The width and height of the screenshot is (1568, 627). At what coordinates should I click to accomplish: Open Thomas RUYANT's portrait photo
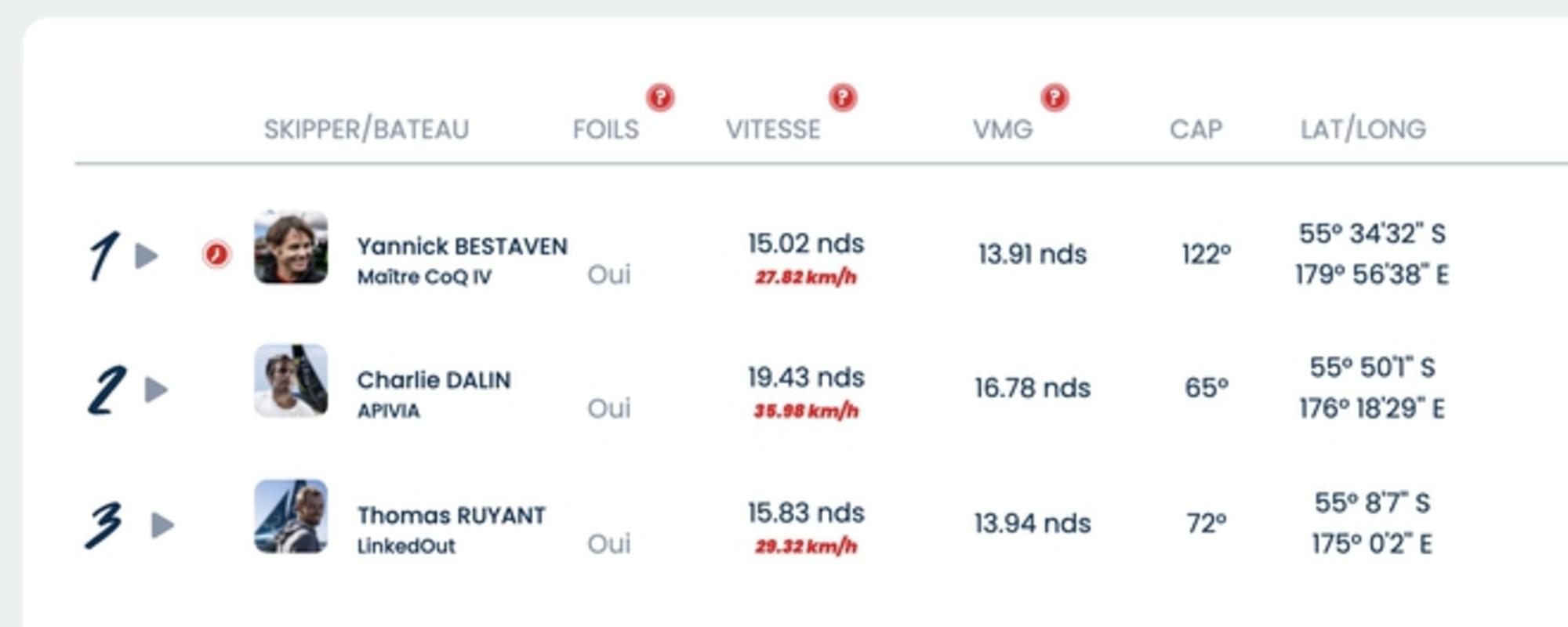(291, 516)
